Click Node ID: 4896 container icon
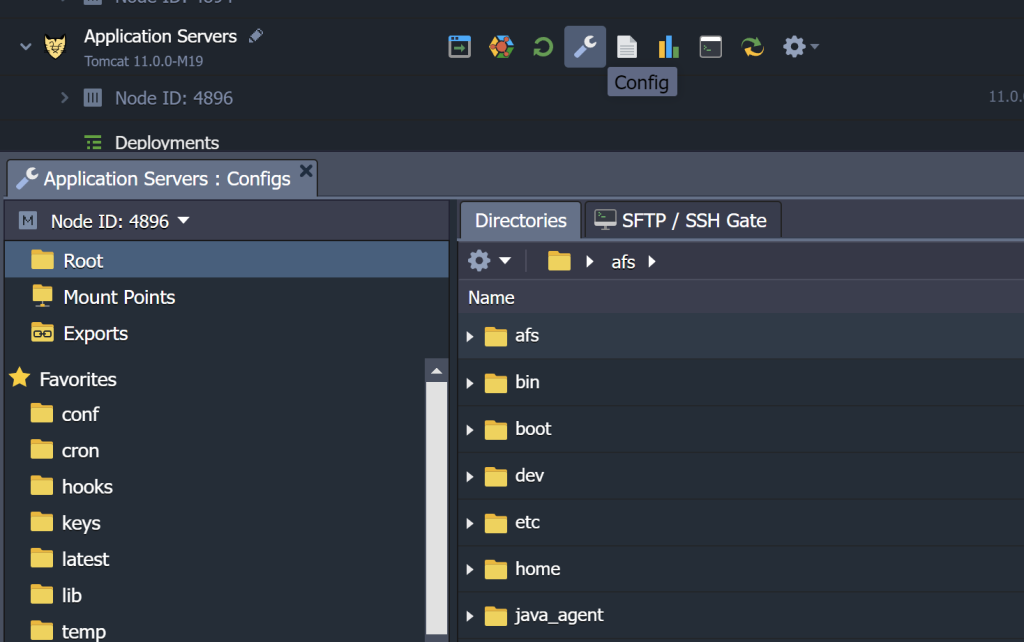Screen dimensions: 1024x642 [93, 98]
